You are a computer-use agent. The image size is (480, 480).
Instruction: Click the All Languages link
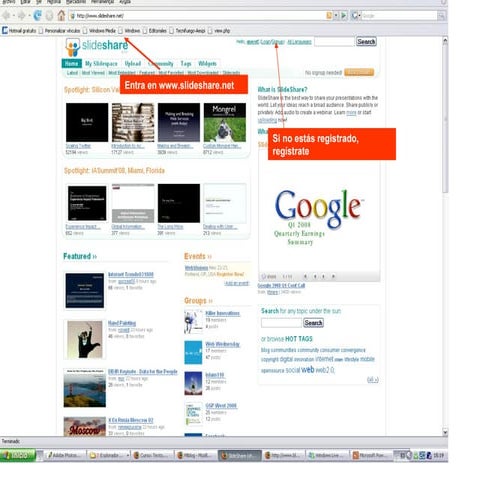click(x=299, y=42)
